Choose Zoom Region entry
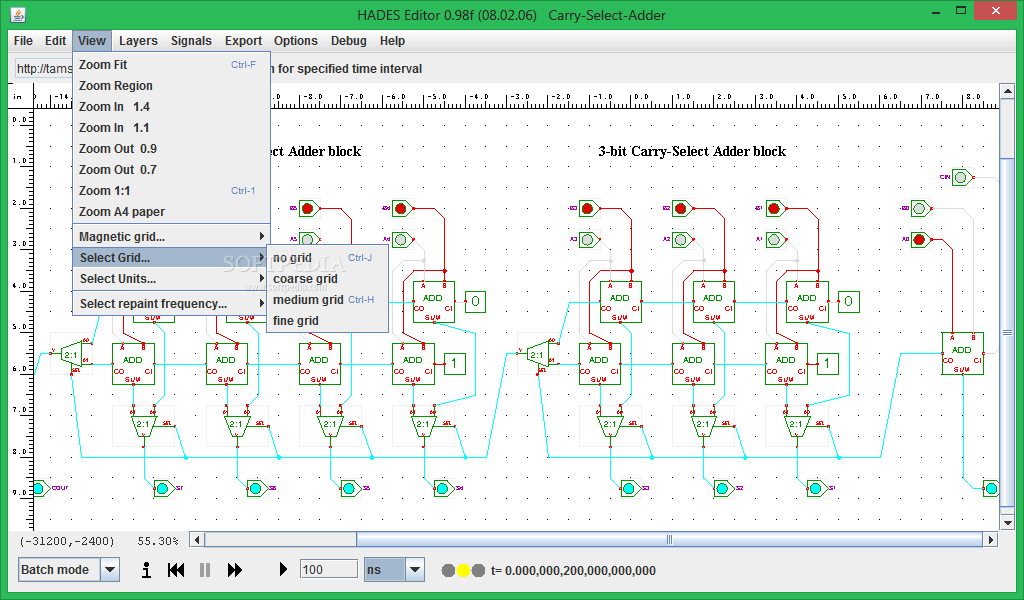 (171, 86)
